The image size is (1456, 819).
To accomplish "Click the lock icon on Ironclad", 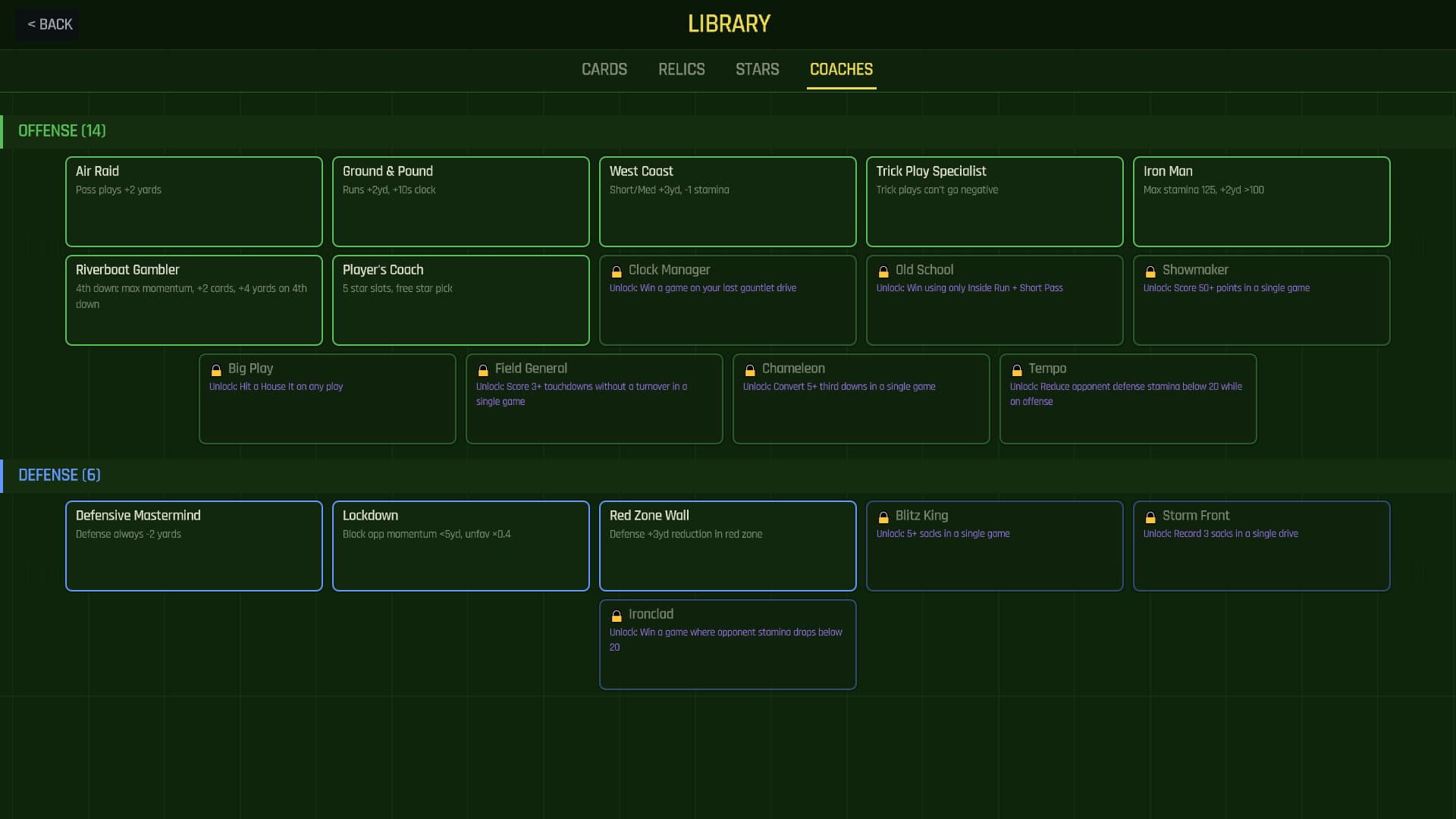I will pos(617,616).
